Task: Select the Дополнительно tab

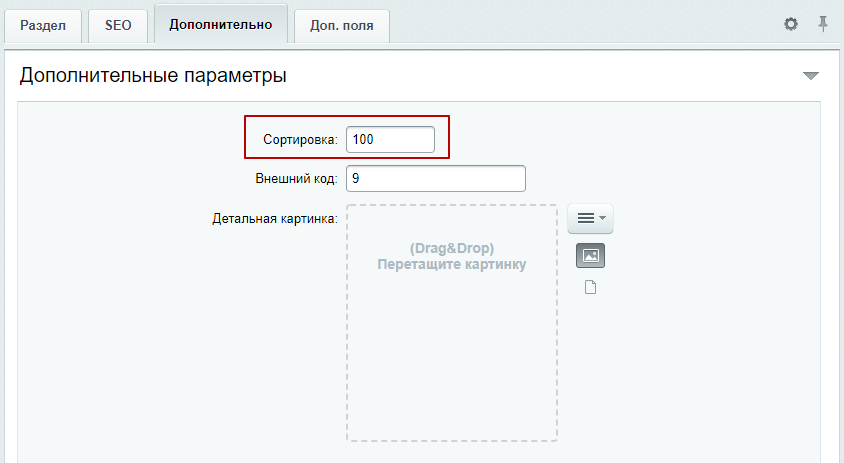Action: 221,24
